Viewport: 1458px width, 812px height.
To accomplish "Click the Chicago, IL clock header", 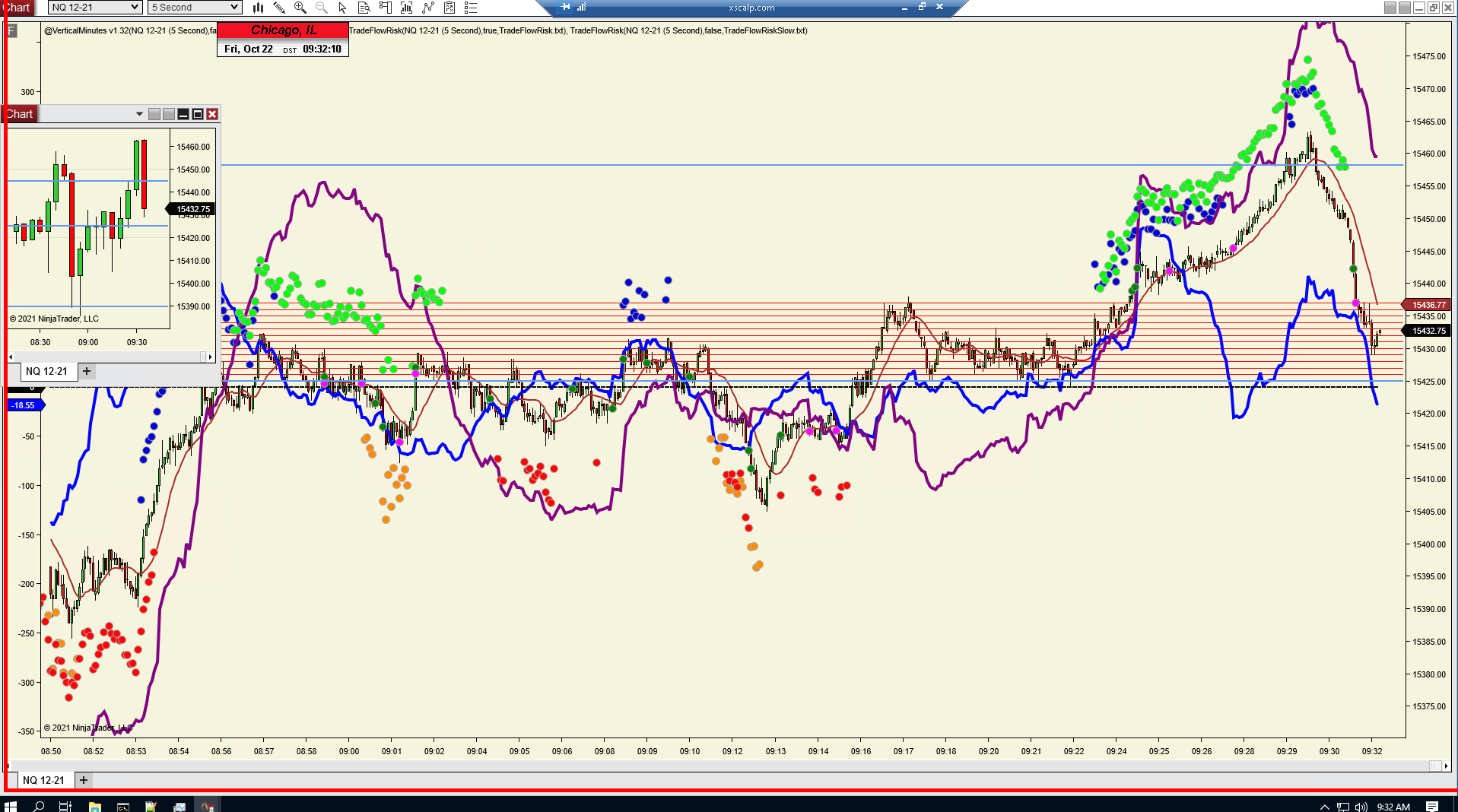I will (283, 30).
